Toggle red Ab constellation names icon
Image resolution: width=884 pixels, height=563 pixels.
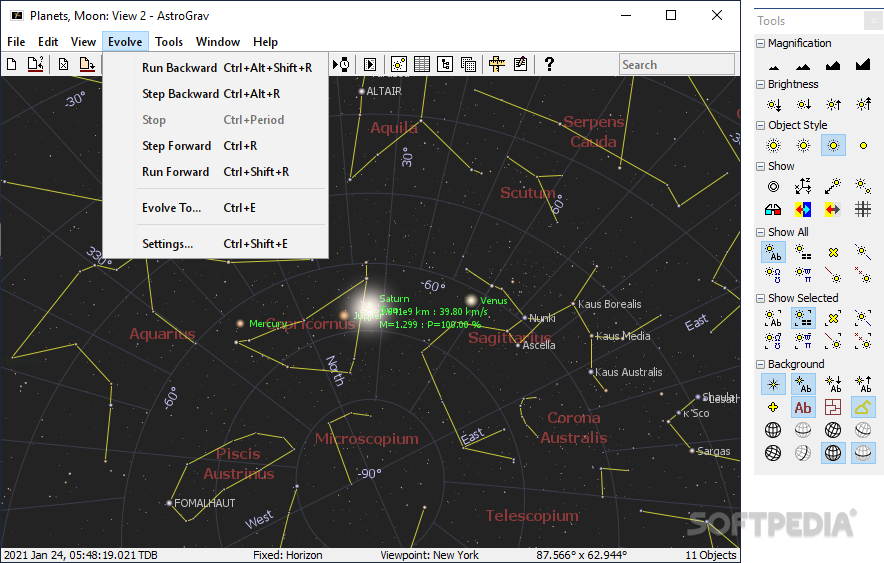click(803, 407)
